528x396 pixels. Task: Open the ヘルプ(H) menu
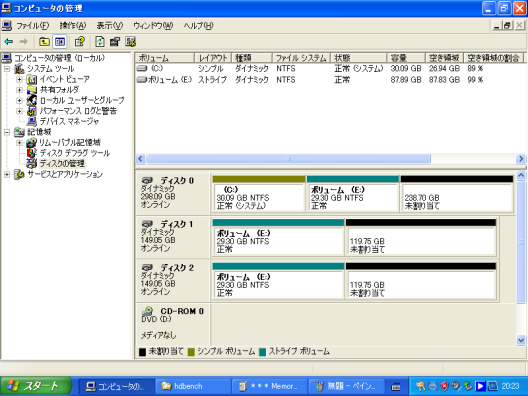(198, 26)
